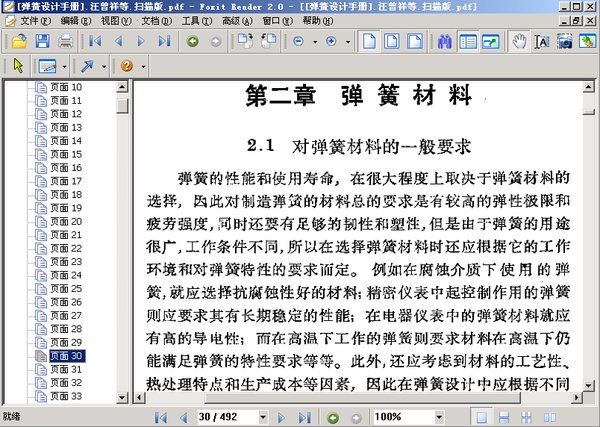Image resolution: width=600 pixels, height=427 pixels.
Task: Click the Print icon in the toolbar
Action: pyautogui.click(x=65, y=41)
